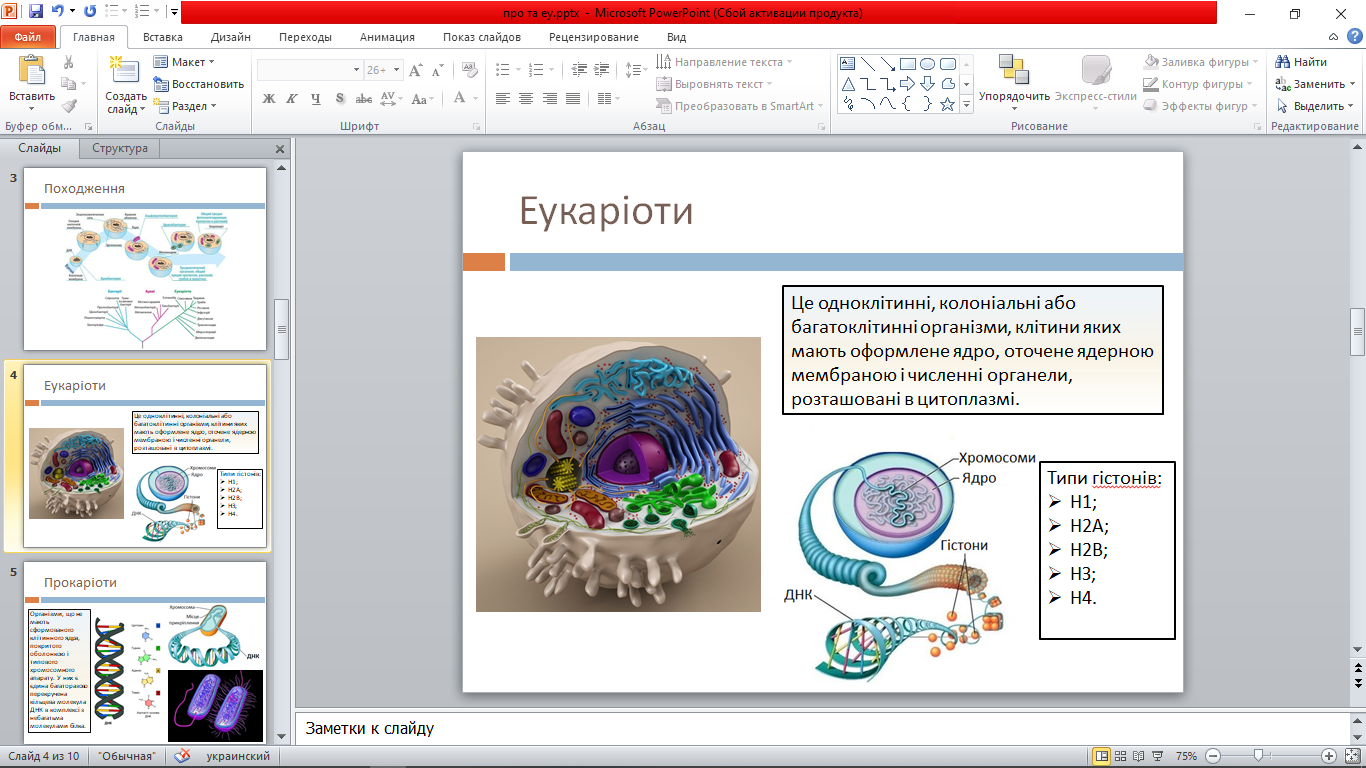Open the Анимация tab
Viewport: 1366px width, 768px height.
pos(387,37)
